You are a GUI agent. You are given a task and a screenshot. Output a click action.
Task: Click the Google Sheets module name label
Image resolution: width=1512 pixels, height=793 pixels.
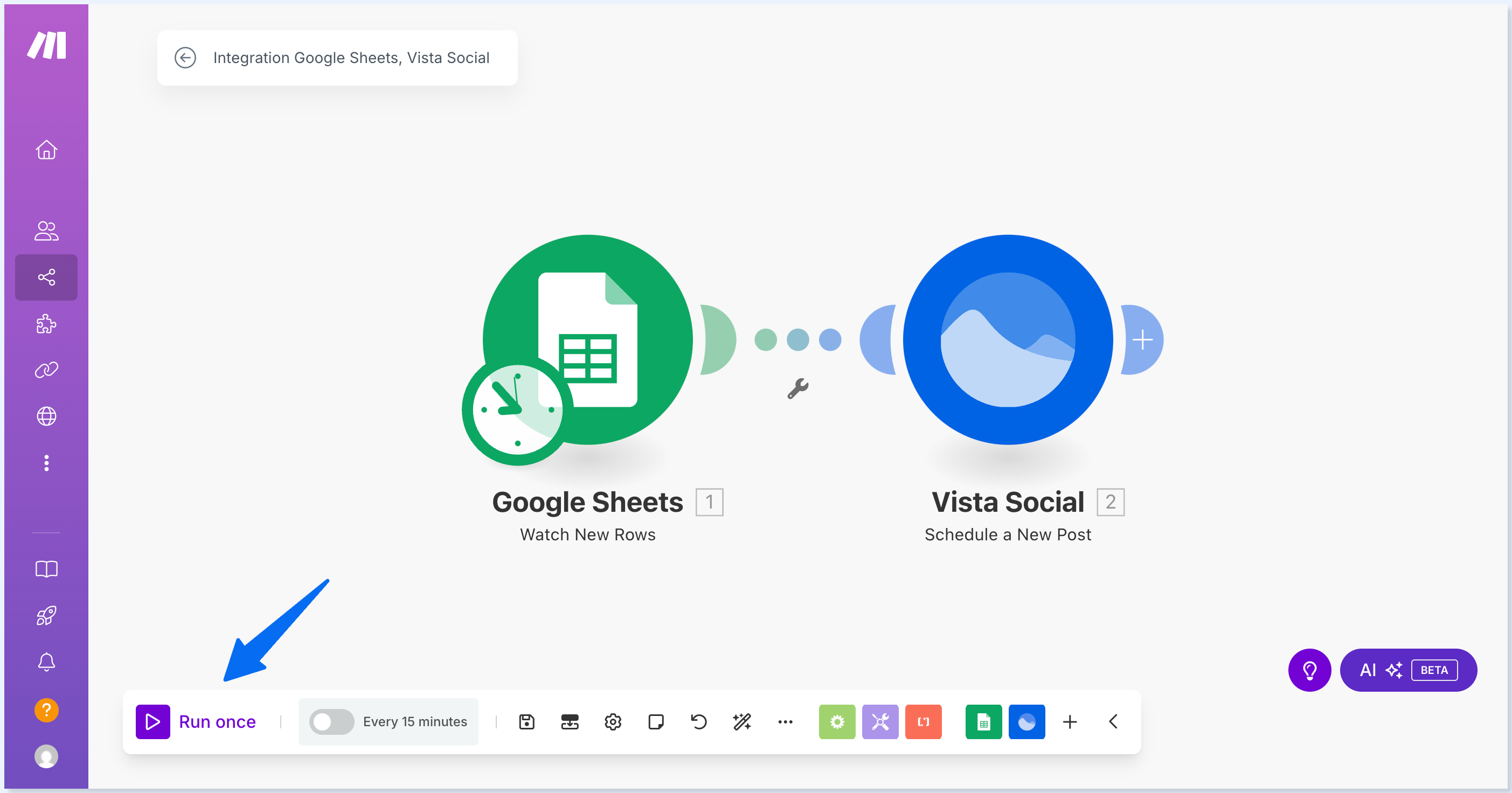tap(587, 502)
